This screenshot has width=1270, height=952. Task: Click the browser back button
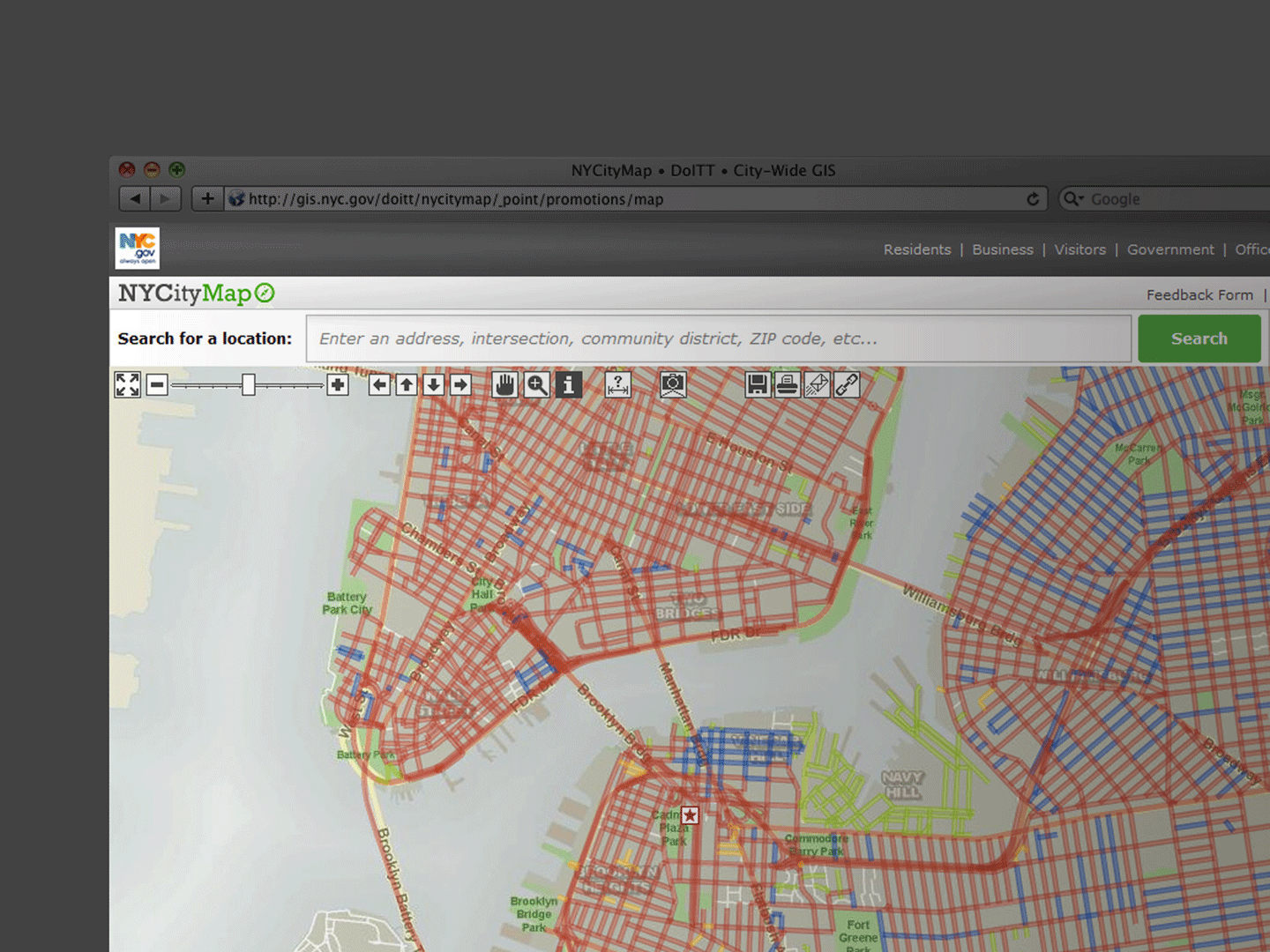click(x=135, y=198)
